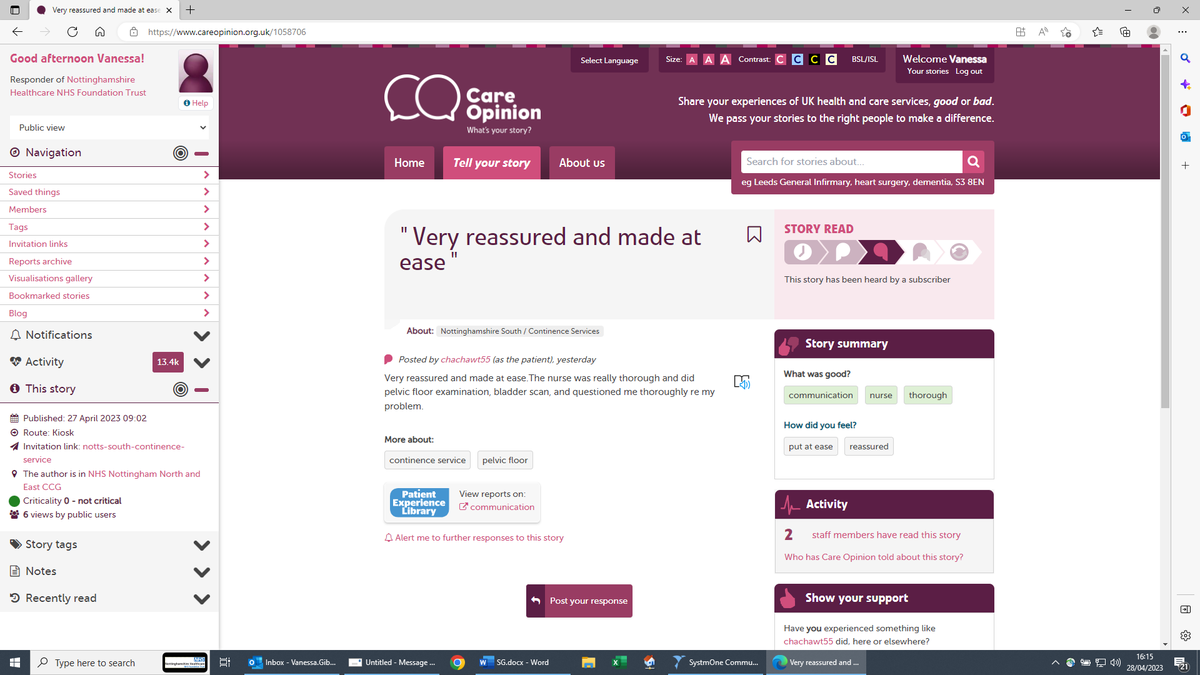Toggle the This story panel pin circle
The image size is (1200, 675).
pyautogui.click(x=180, y=389)
